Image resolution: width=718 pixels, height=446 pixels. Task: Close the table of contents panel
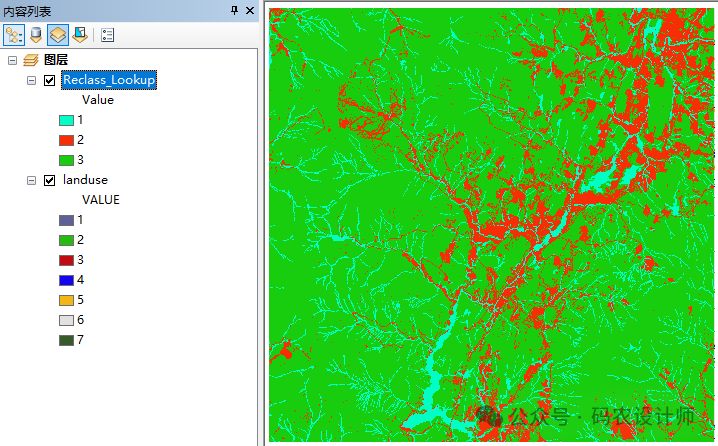[250, 10]
